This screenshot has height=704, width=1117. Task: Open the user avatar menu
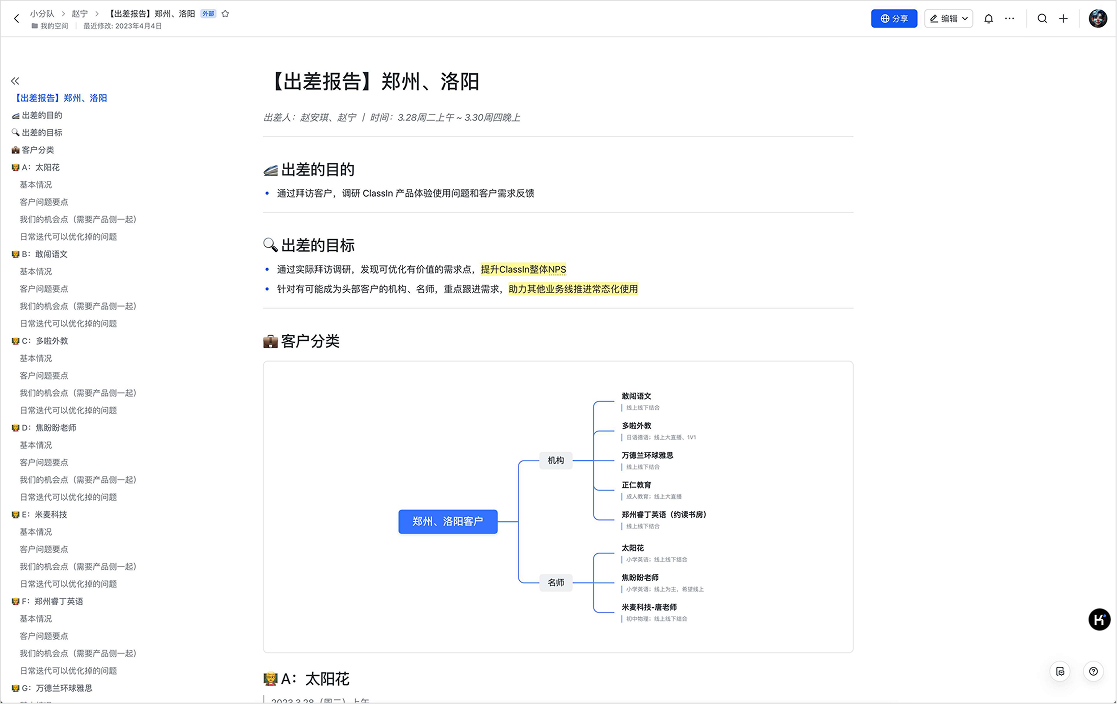click(x=1098, y=19)
